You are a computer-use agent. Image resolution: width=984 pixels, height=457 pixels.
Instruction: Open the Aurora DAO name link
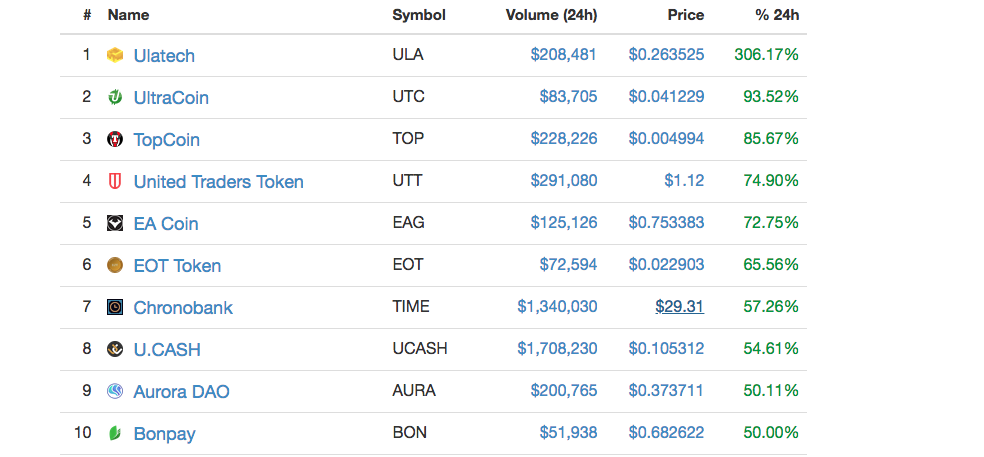pos(181,392)
